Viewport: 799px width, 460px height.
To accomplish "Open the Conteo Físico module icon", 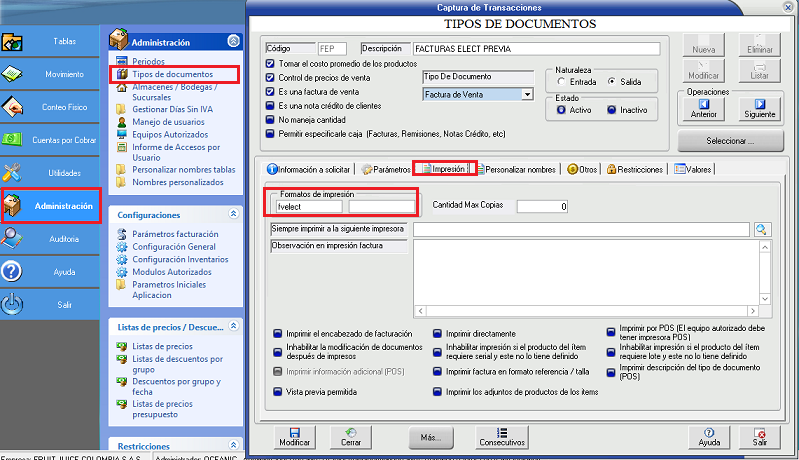I will pos(14,106).
